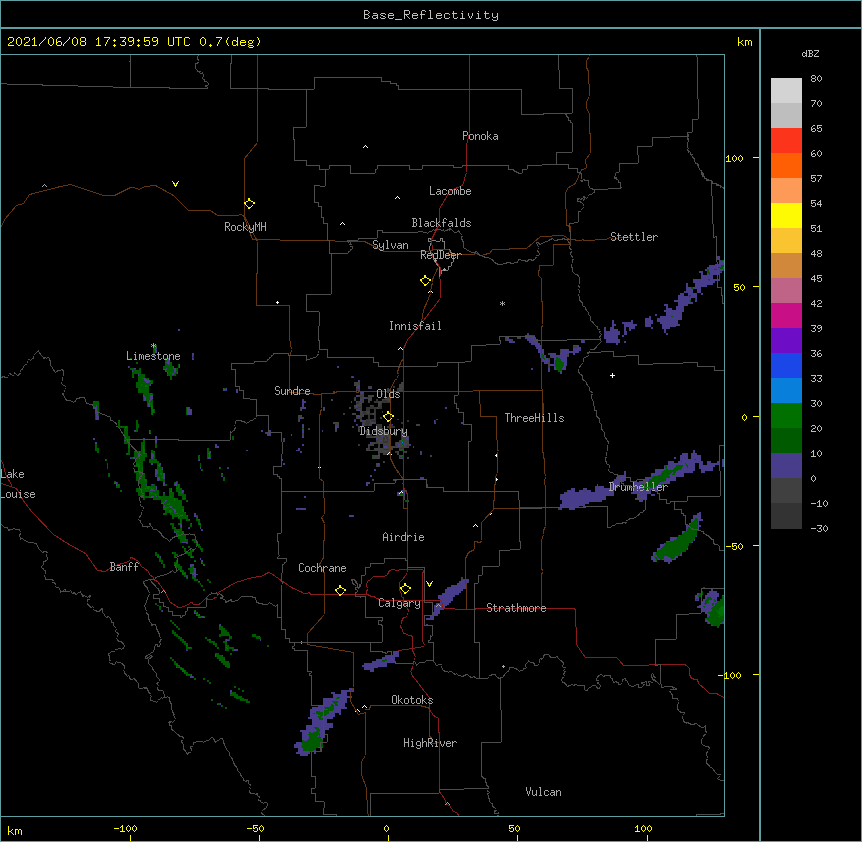This screenshot has height=842, width=862.
Task: Click the Olds town label
Action: pos(388,394)
